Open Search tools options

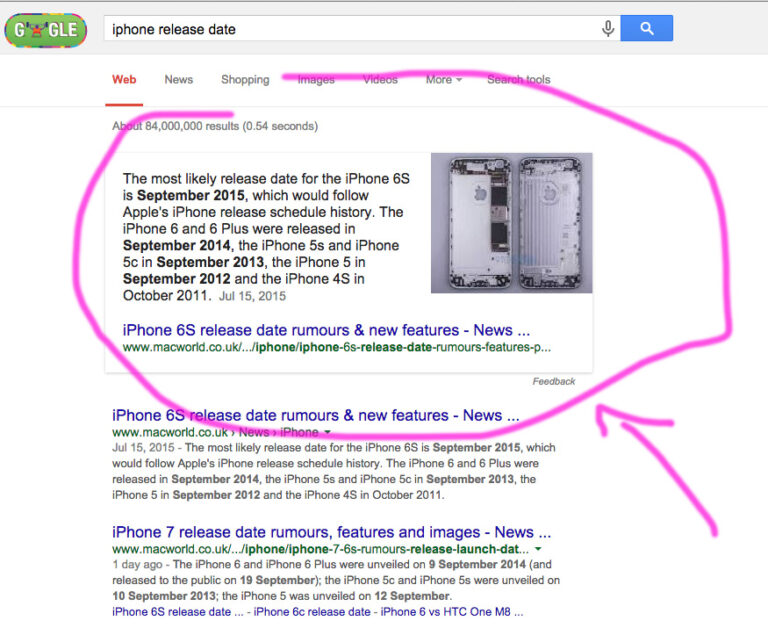[519, 79]
